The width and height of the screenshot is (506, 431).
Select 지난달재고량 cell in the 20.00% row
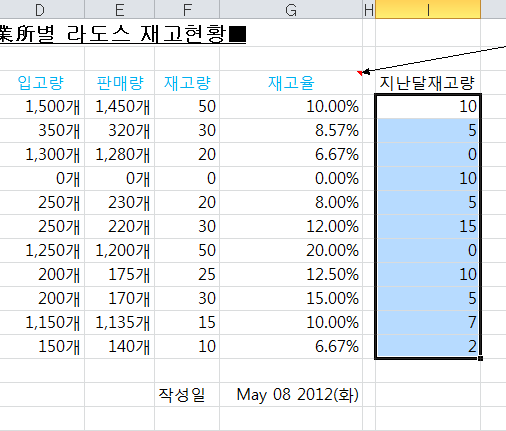pyautogui.click(x=428, y=251)
